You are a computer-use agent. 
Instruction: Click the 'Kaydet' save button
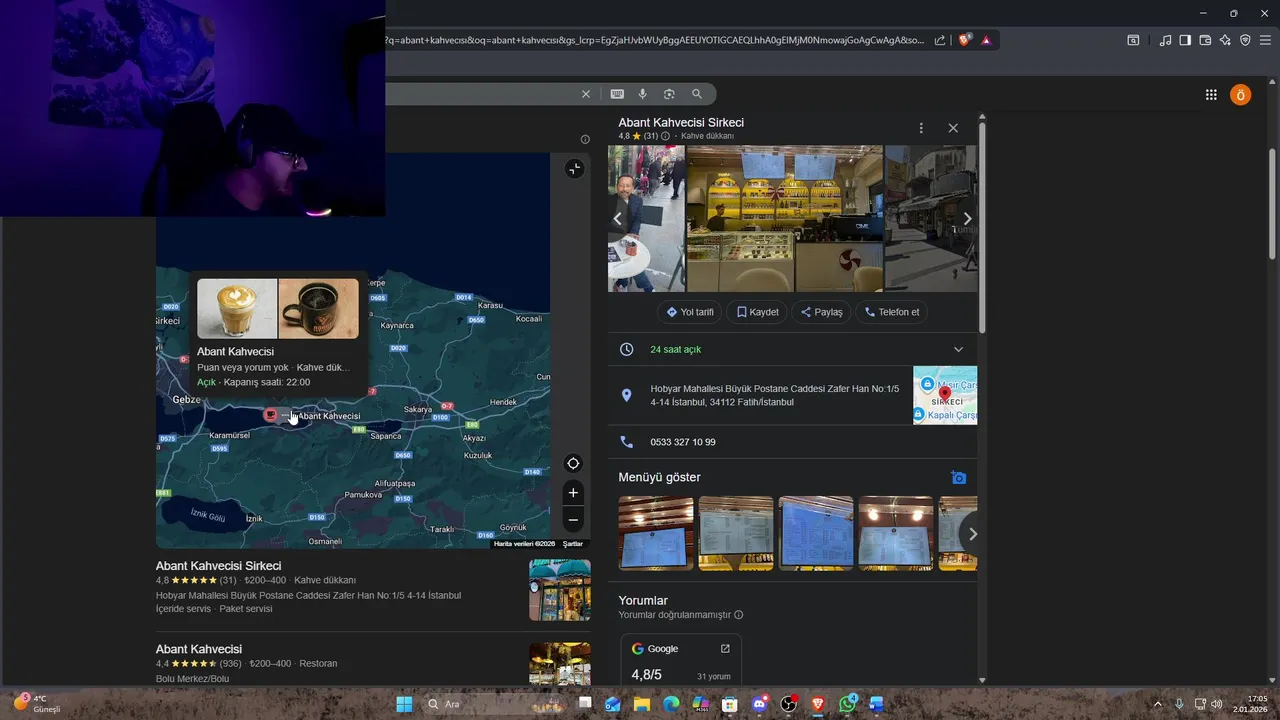[x=757, y=312]
